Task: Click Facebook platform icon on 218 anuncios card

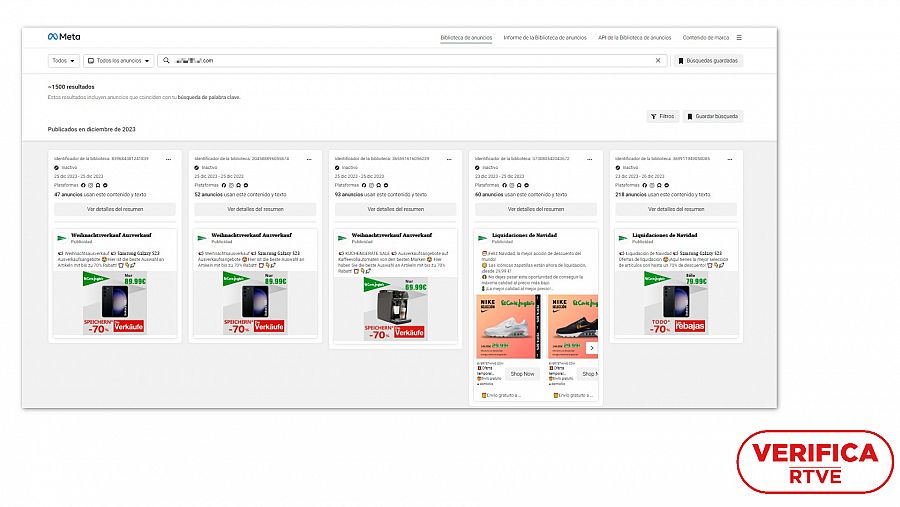Action: pyautogui.click(x=645, y=185)
